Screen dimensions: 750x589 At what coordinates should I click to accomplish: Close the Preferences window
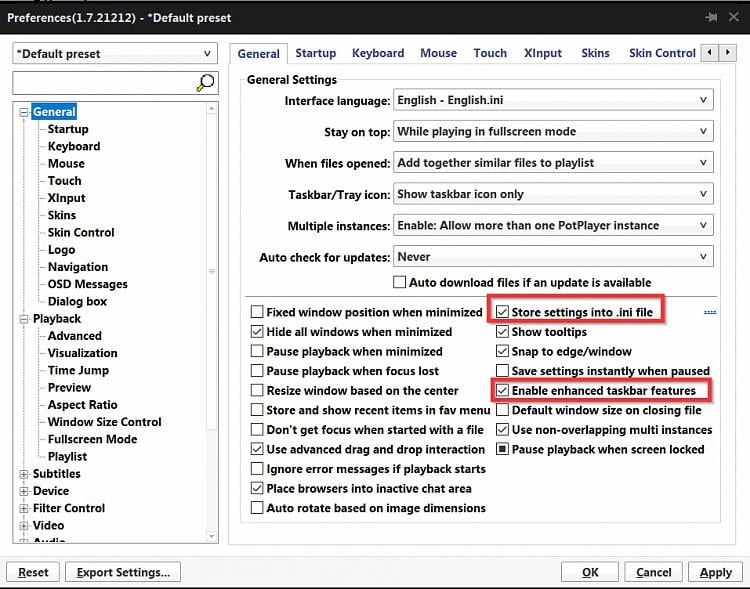click(734, 17)
